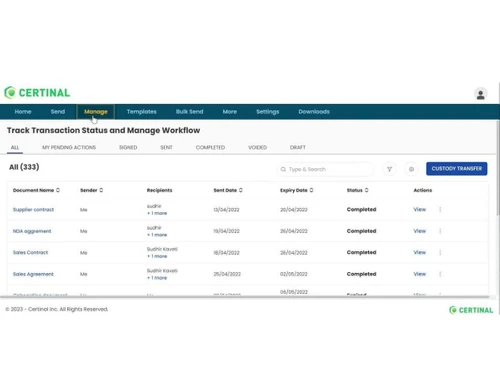
Task: Sort by Sender column
Action: pos(101,190)
